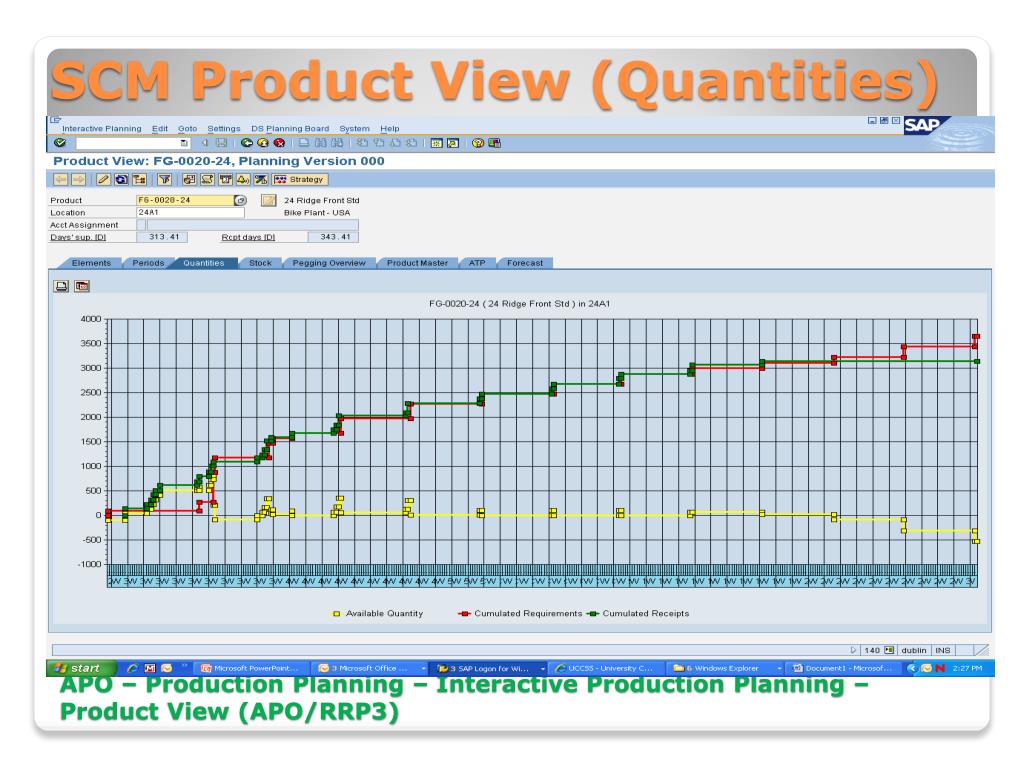The width and height of the screenshot is (1024, 768).
Task: Click the Find Next binoculars icon
Action: [337, 143]
